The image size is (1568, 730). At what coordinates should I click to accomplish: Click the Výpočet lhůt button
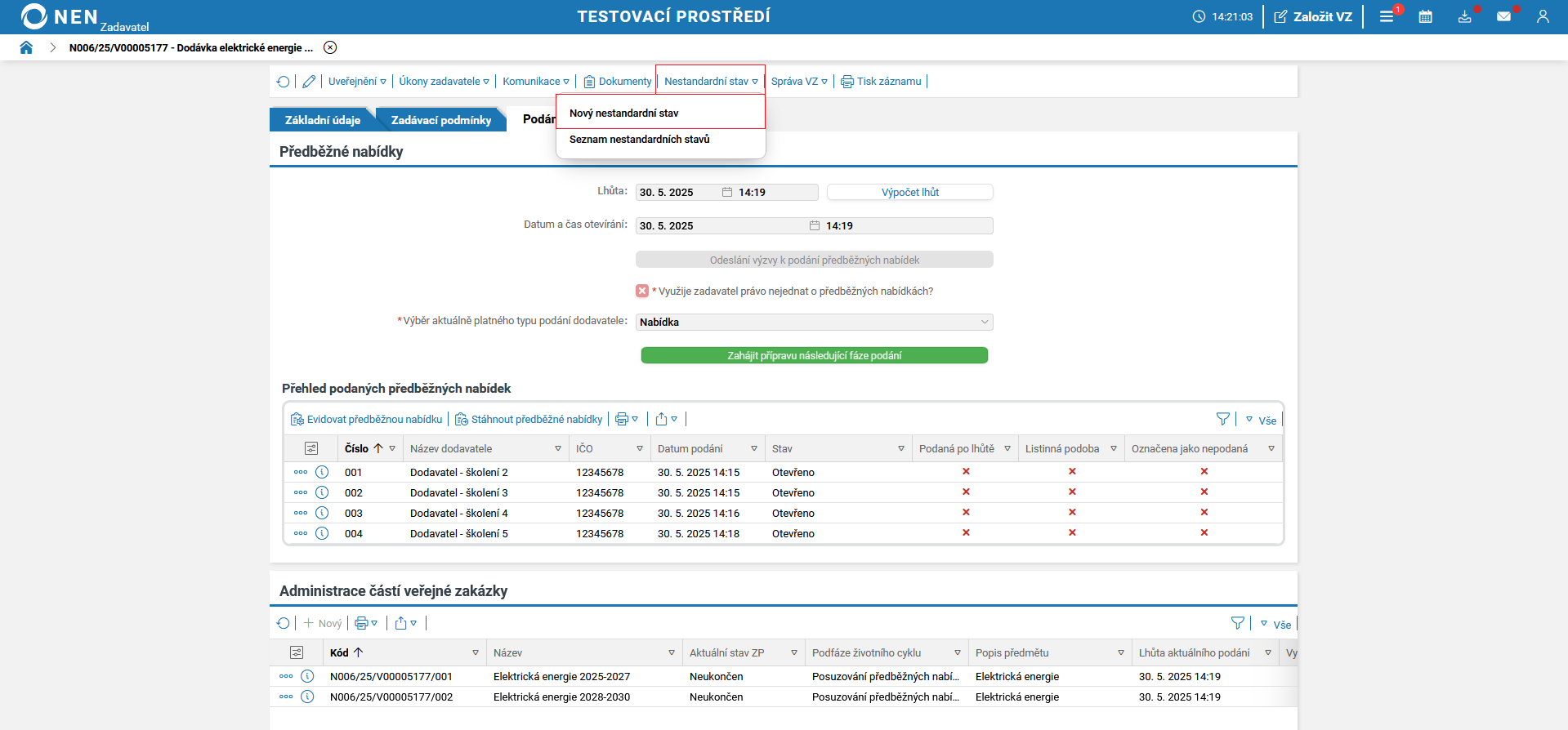(x=909, y=193)
